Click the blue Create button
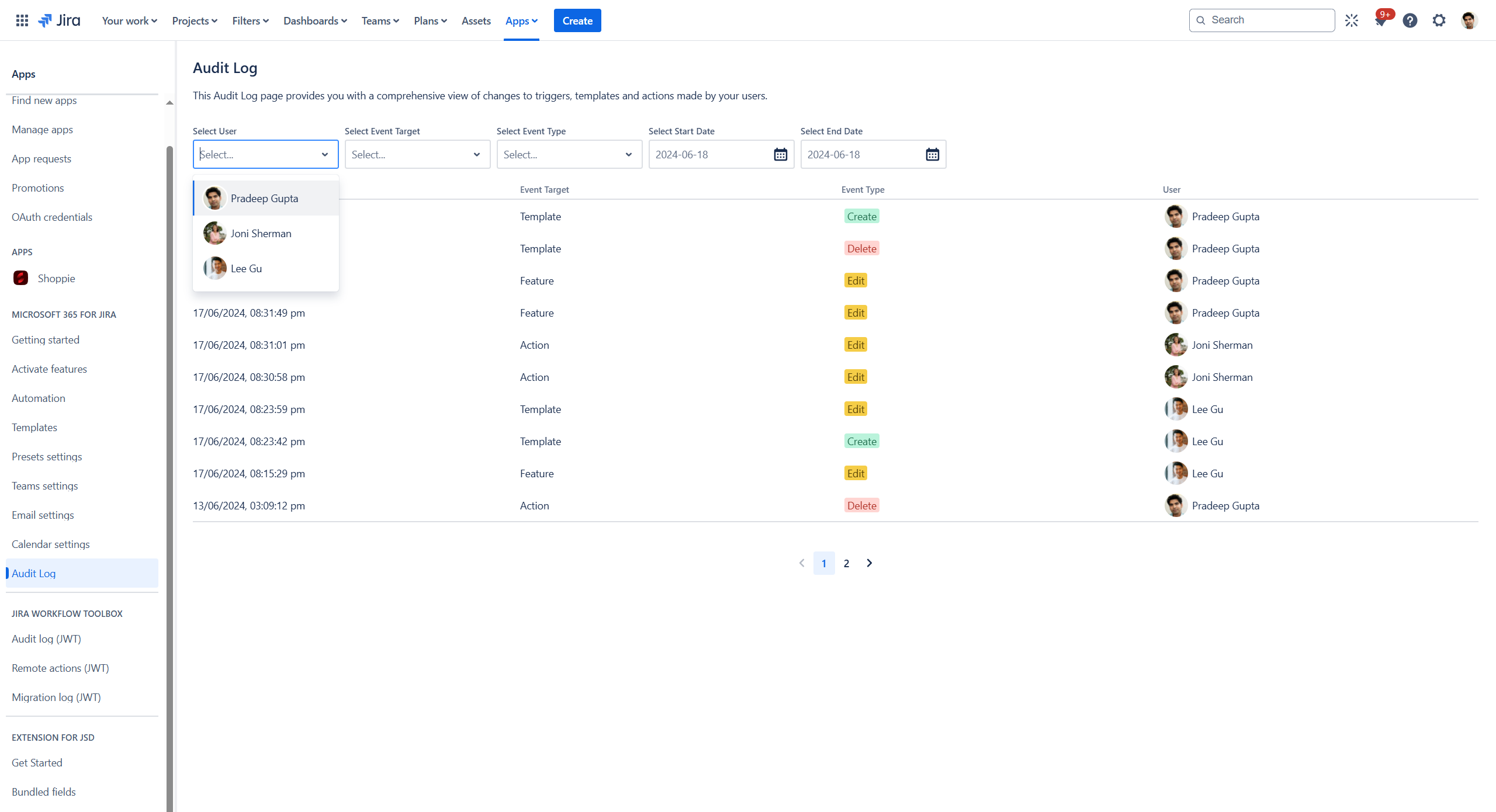 [x=577, y=21]
